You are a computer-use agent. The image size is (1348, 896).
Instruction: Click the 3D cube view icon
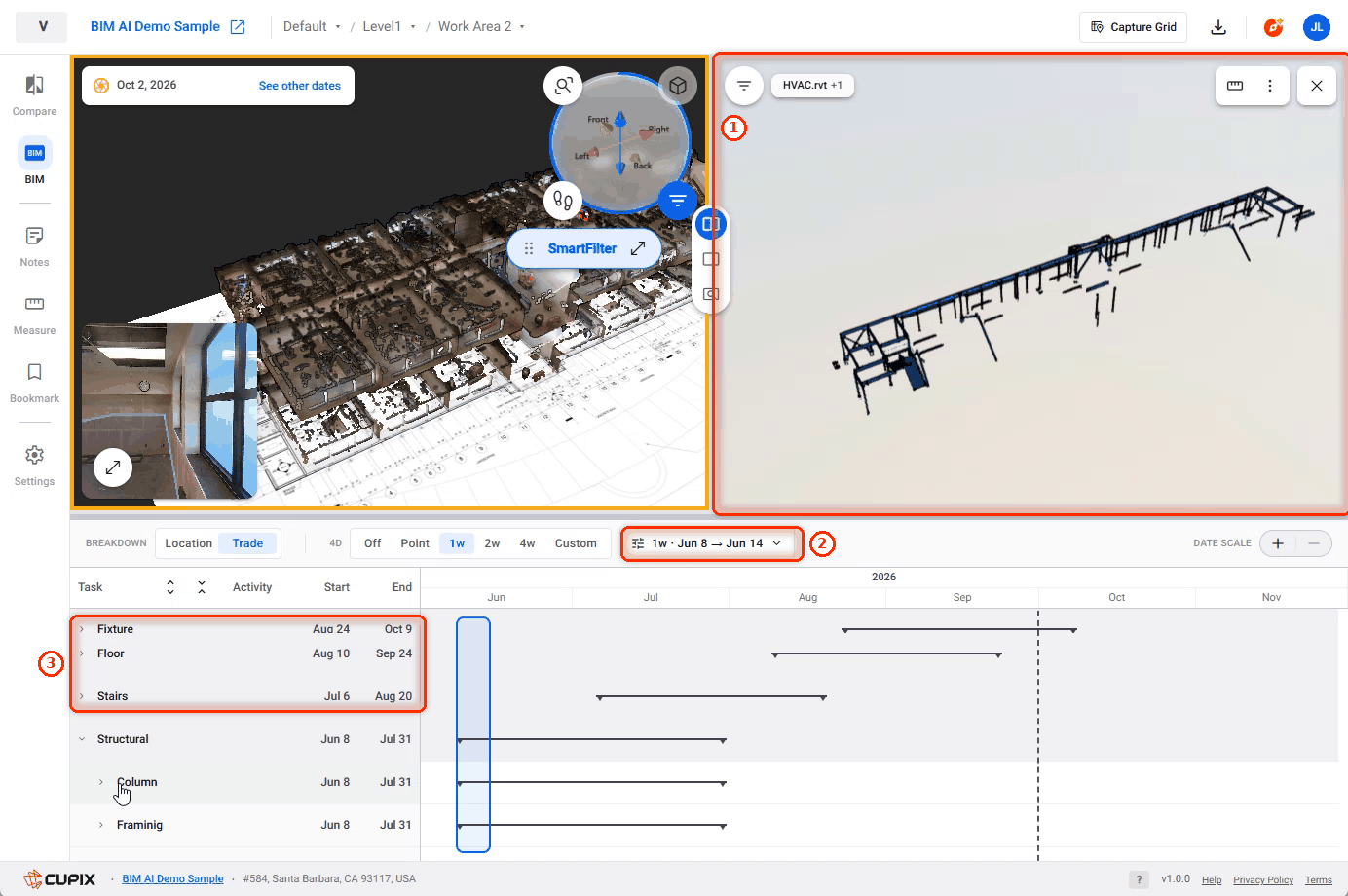pyautogui.click(x=678, y=86)
